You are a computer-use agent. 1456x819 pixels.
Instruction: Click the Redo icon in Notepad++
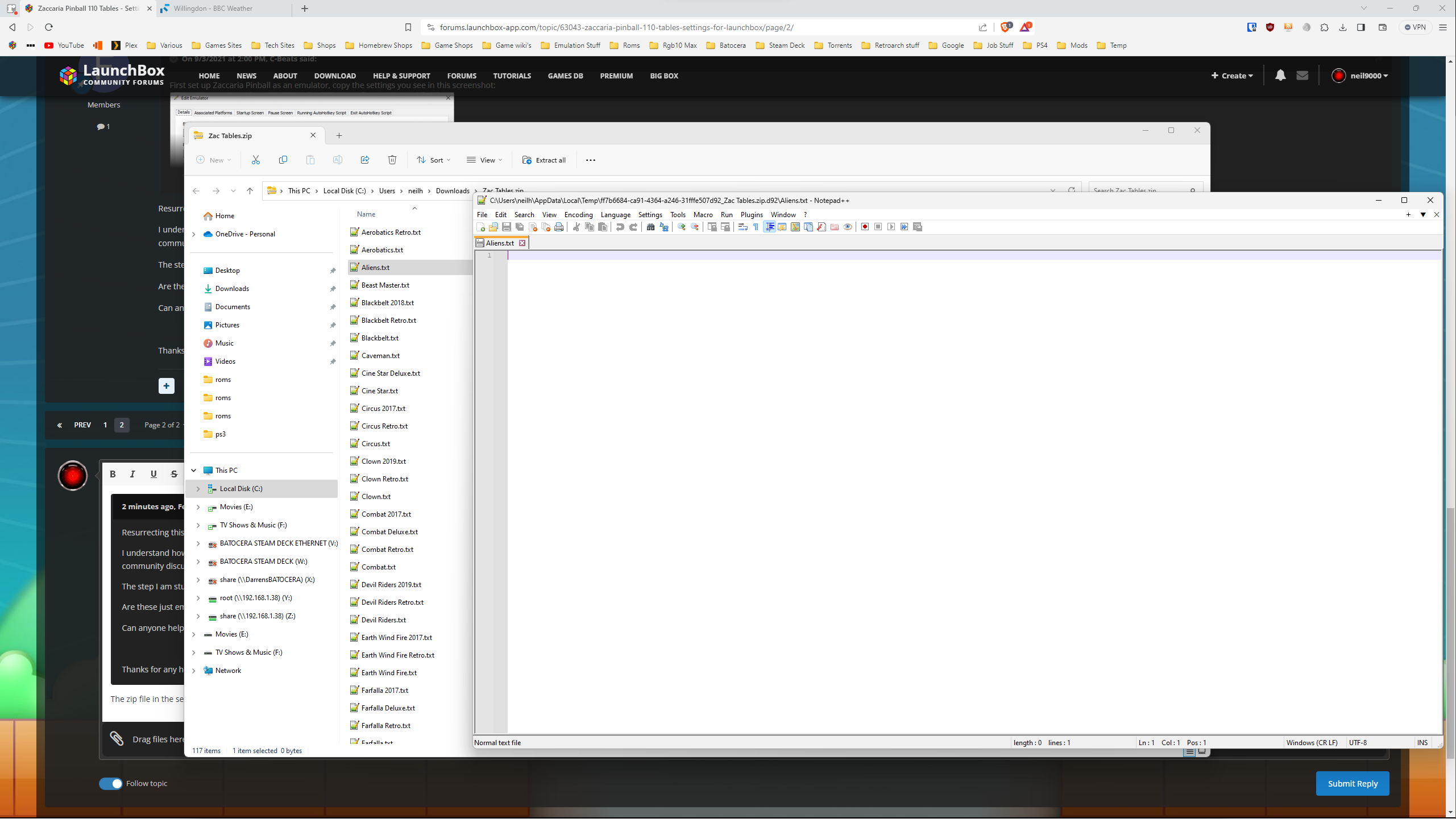point(633,227)
